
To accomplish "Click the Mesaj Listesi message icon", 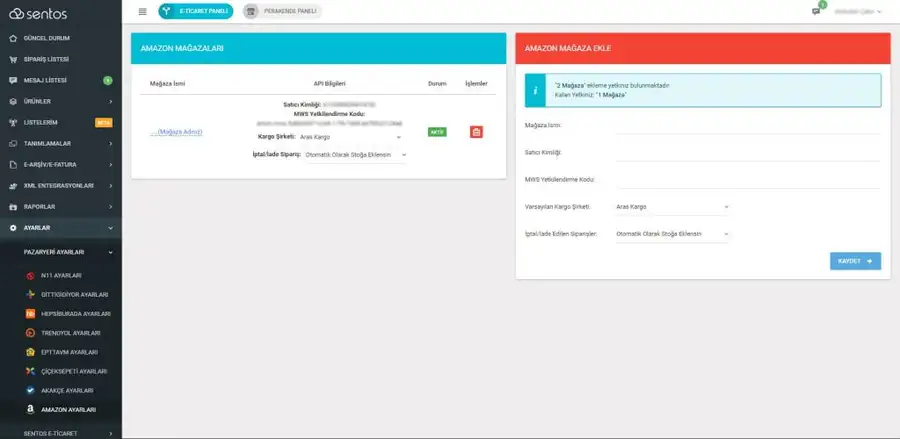I will (x=13, y=80).
